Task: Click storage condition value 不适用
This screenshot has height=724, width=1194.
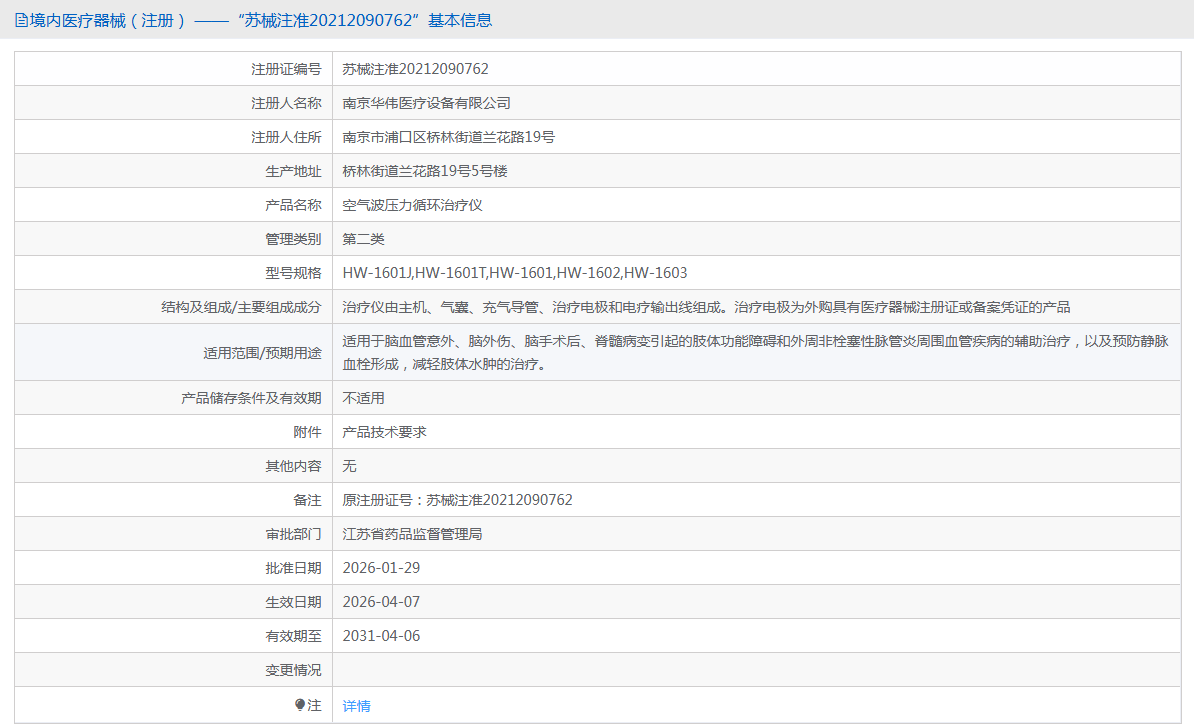Action: (363, 398)
